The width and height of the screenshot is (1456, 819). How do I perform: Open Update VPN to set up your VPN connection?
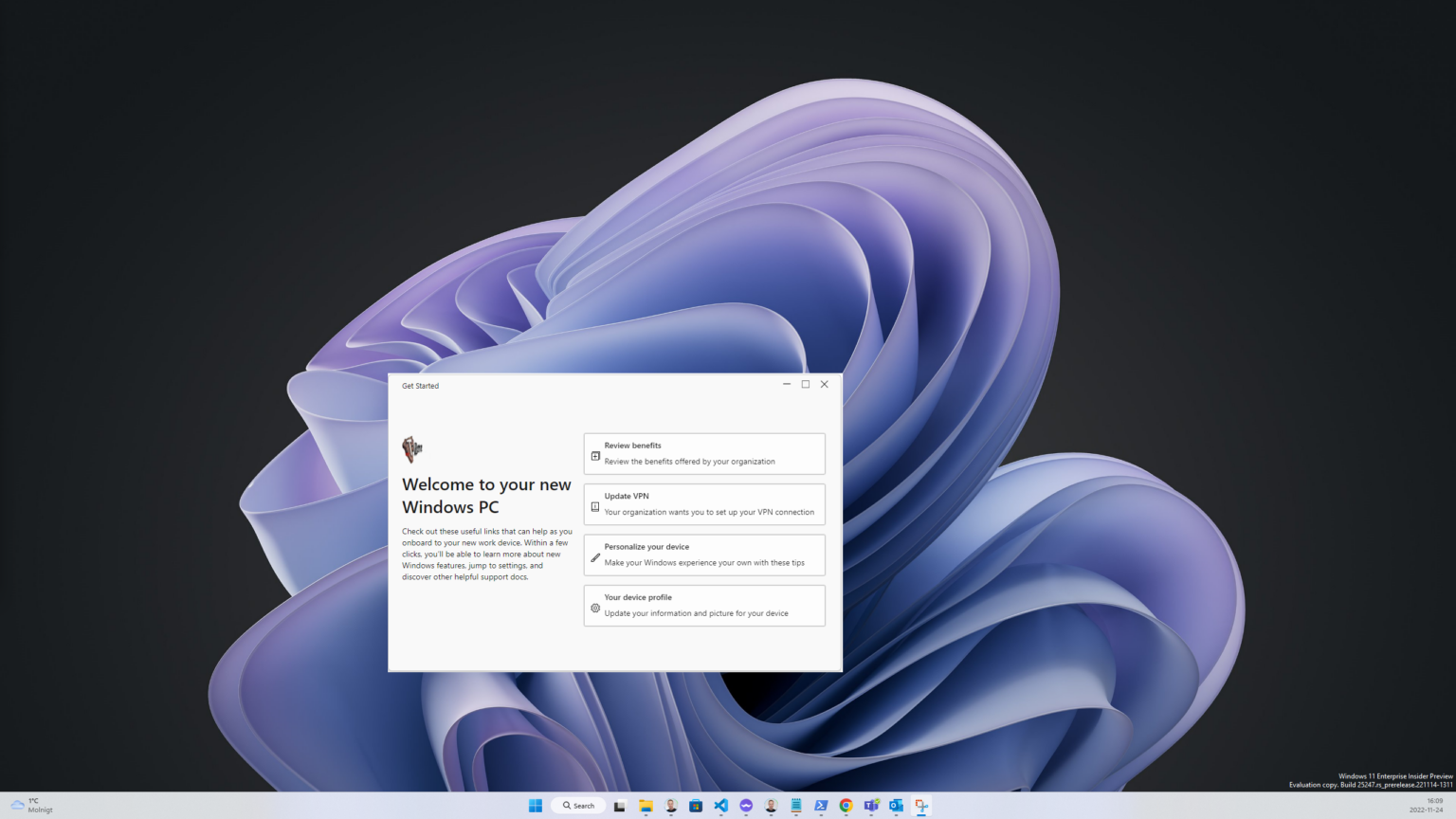click(704, 503)
